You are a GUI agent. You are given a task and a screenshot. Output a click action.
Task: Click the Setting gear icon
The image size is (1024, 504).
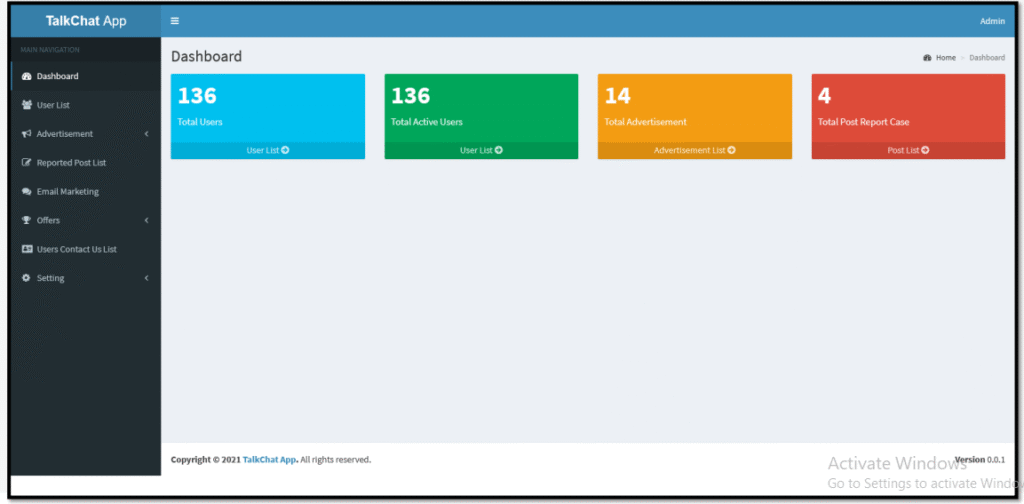(26, 279)
